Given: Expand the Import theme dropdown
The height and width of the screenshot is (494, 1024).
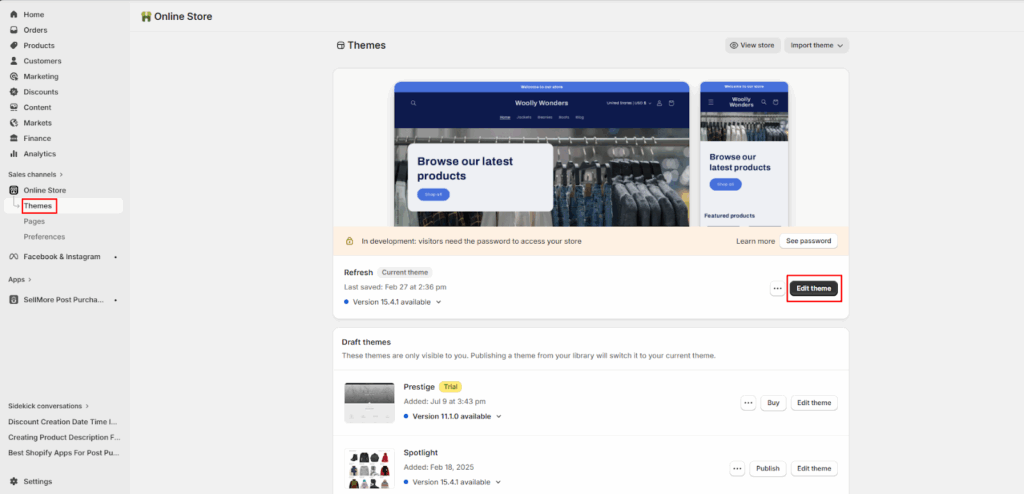Looking at the screenshot, I should click(x=816, y=45).
